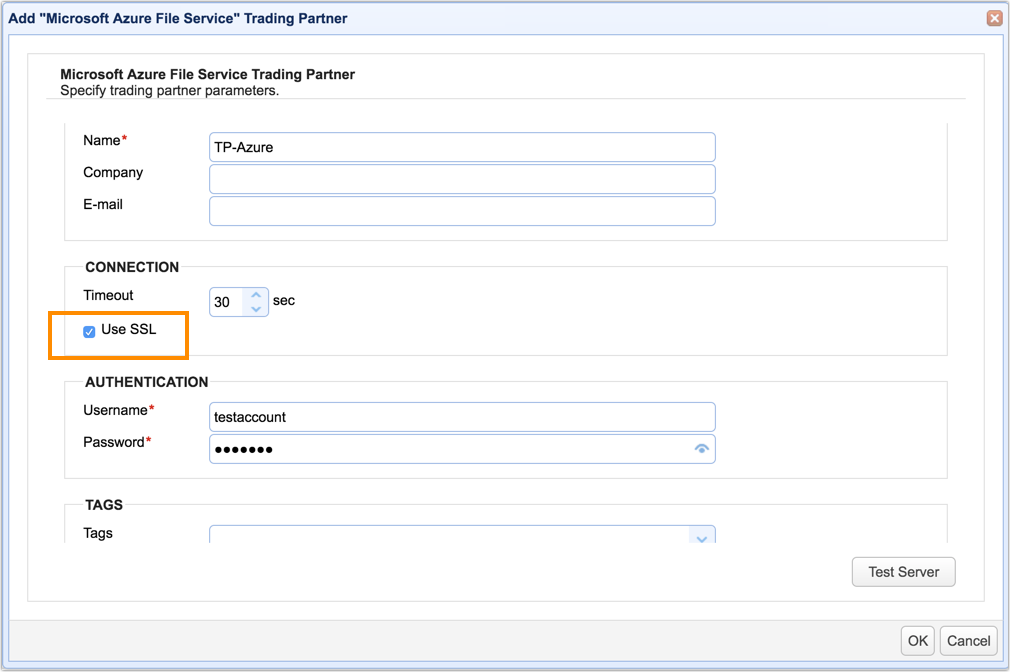This screenshot has height=672, width=1010.
Task: Open the Tags dropdown arrow
Action: click(702, 536)
